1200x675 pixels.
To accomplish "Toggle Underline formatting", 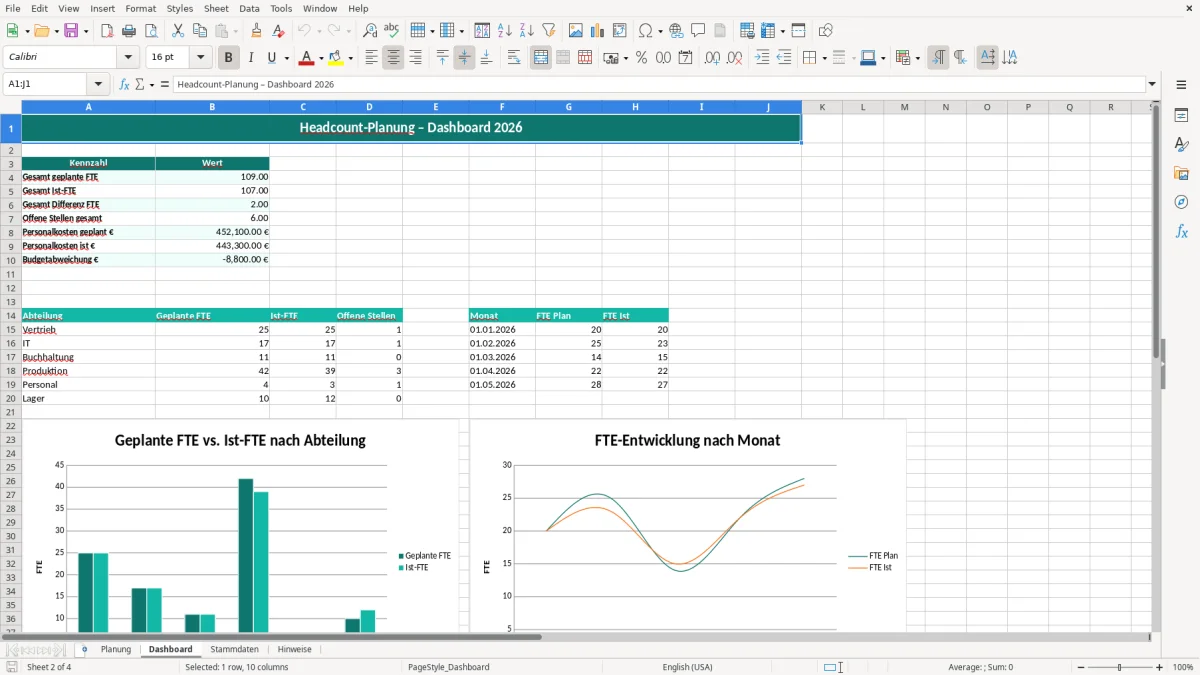I will (271, 58).
